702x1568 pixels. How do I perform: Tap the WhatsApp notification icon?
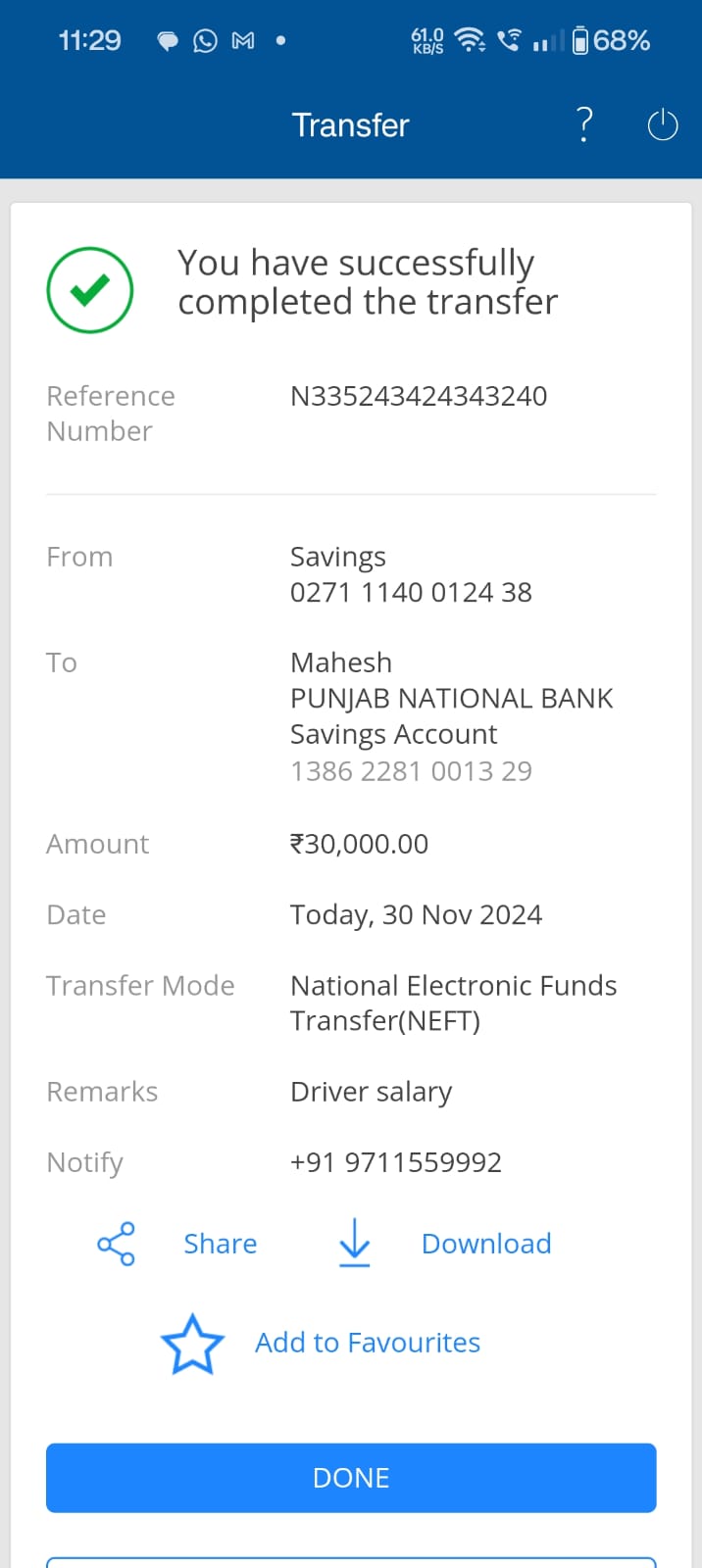coord(205,41)
